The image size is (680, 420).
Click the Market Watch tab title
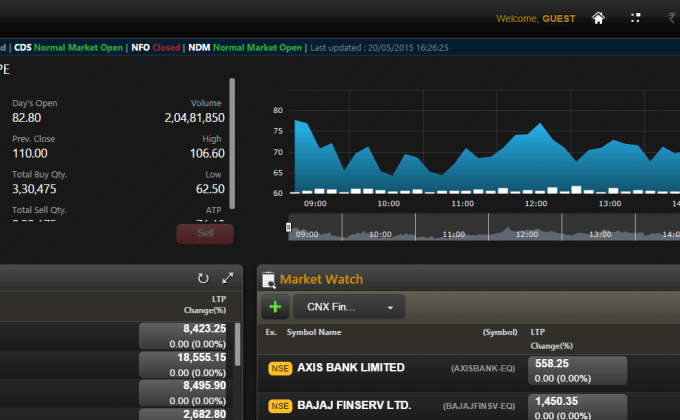tap(321, 279)
